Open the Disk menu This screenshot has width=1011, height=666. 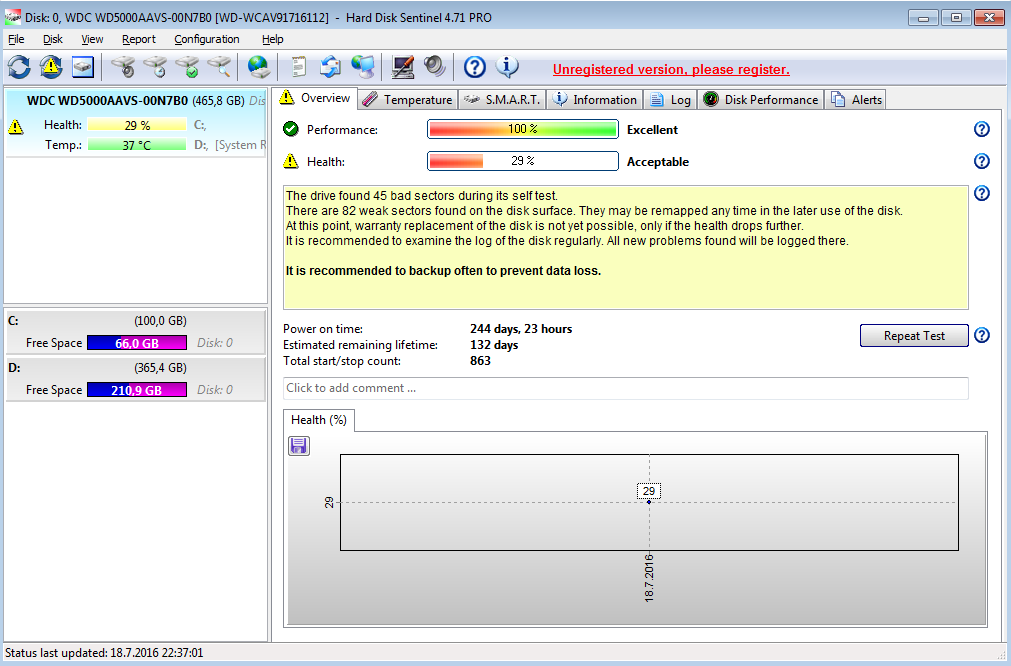point(53,39)
